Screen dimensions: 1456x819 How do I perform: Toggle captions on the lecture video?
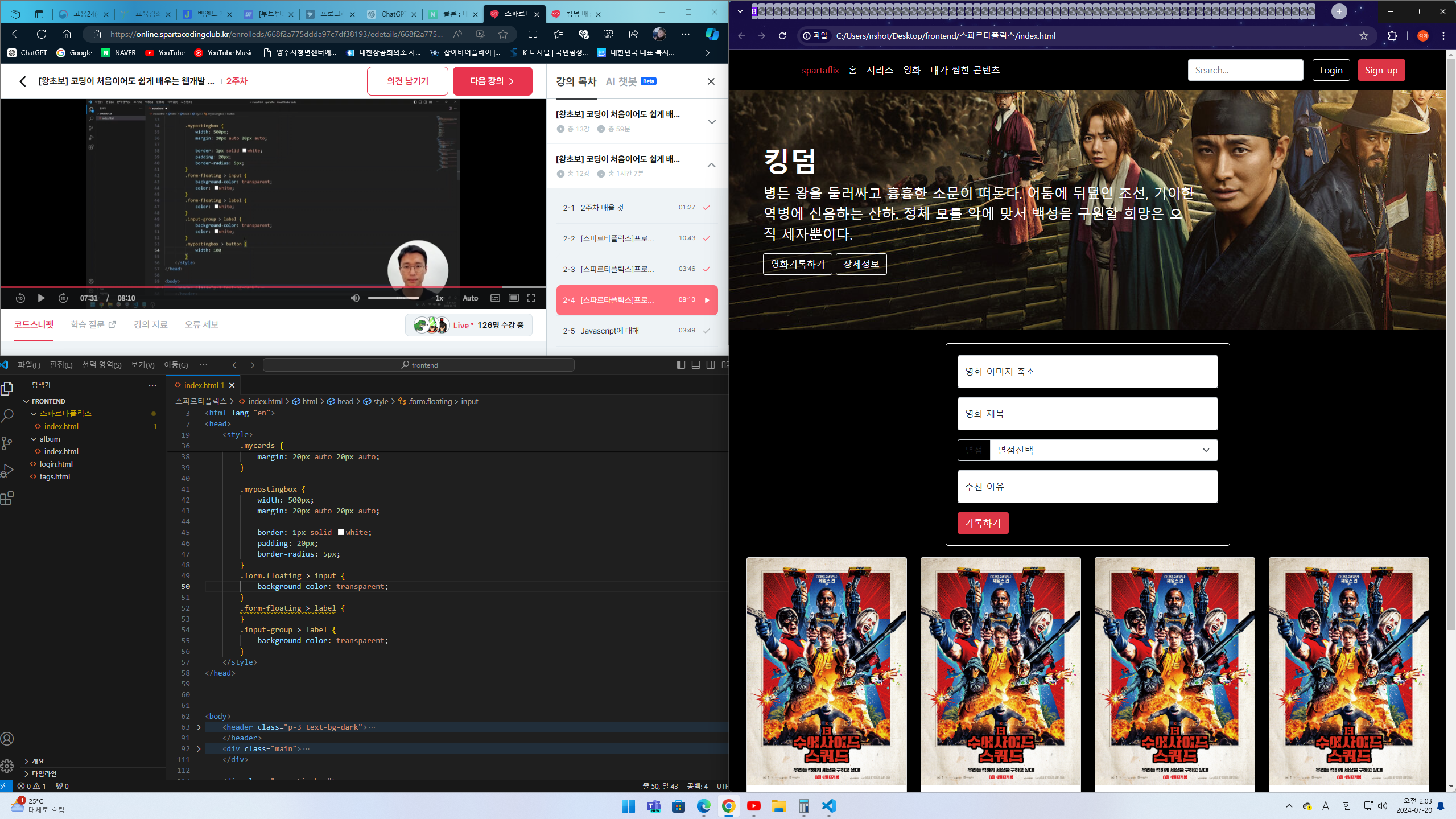click(x=495, y=298)
